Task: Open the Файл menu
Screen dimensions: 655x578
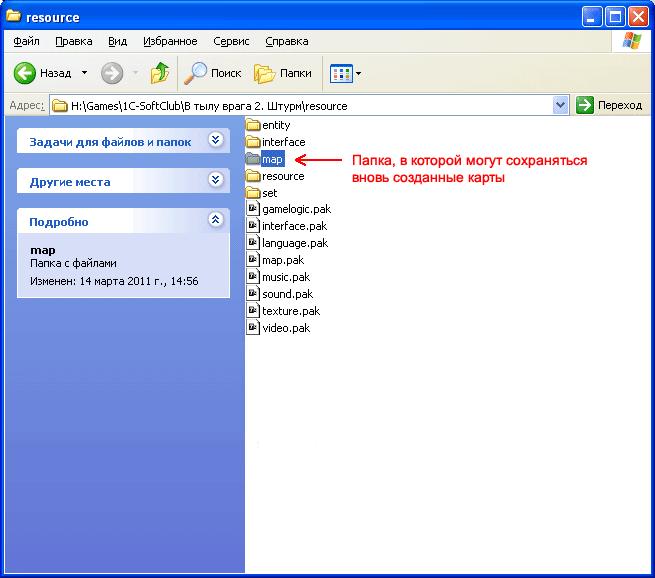Action: pyautogui.click(x=26, y=41)
